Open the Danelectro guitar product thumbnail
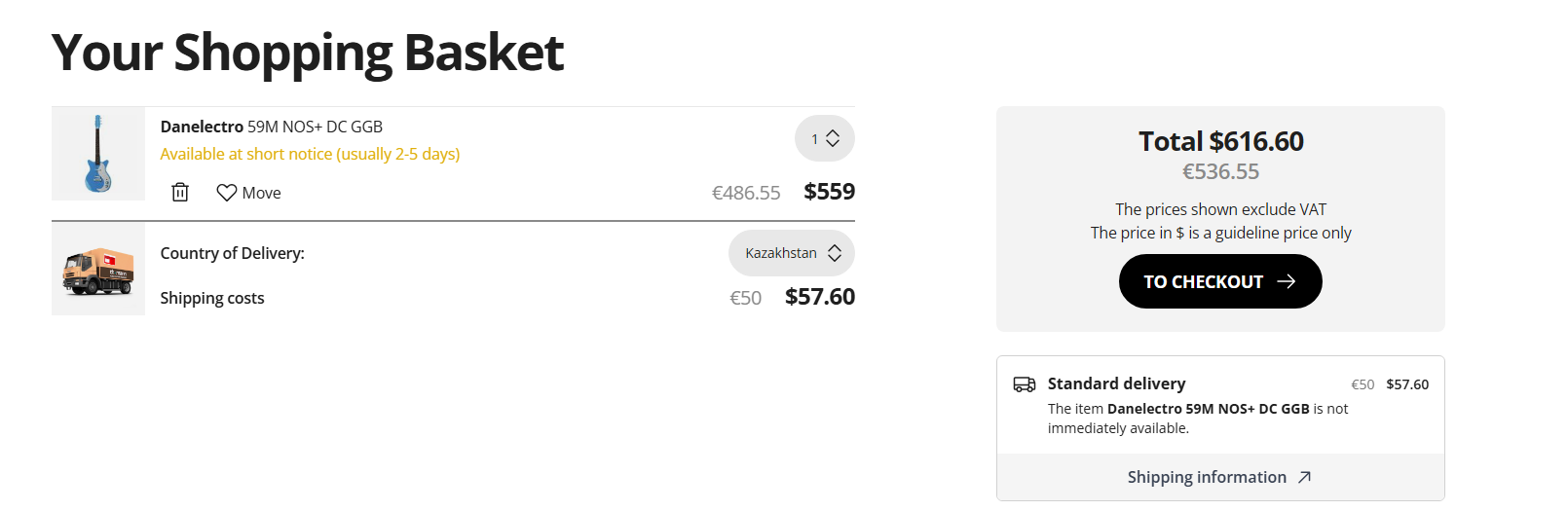This screenshot has width=1568, height=511. (x=98, y=154)
